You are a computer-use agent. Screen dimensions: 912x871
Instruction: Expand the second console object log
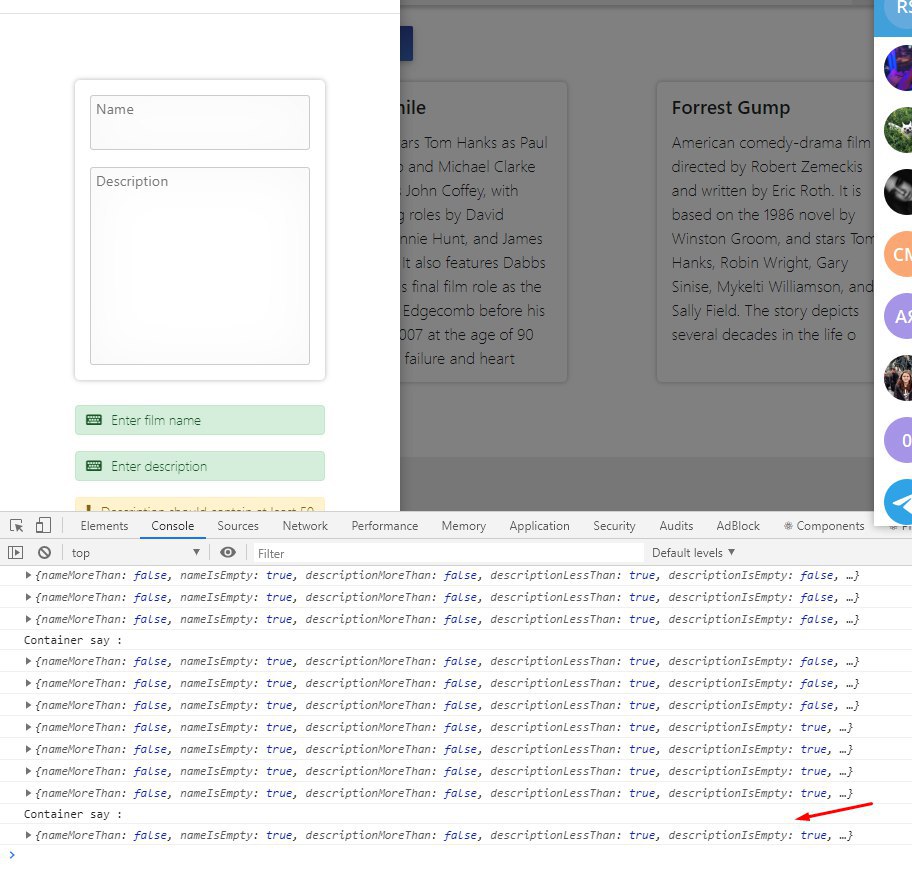coord(27,597)
